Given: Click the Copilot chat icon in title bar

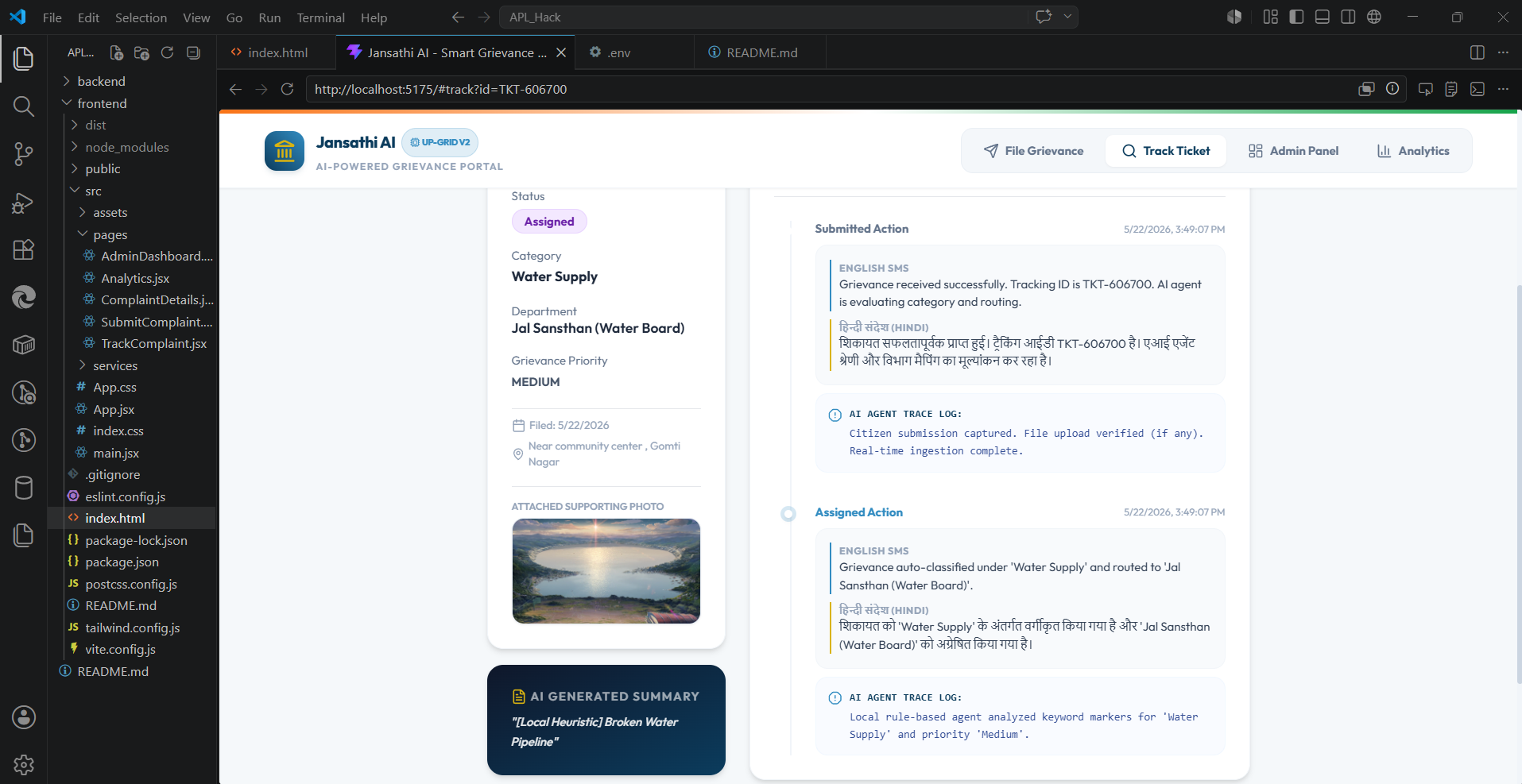Looking at the screenshot, I should [x=1044, y=17].
